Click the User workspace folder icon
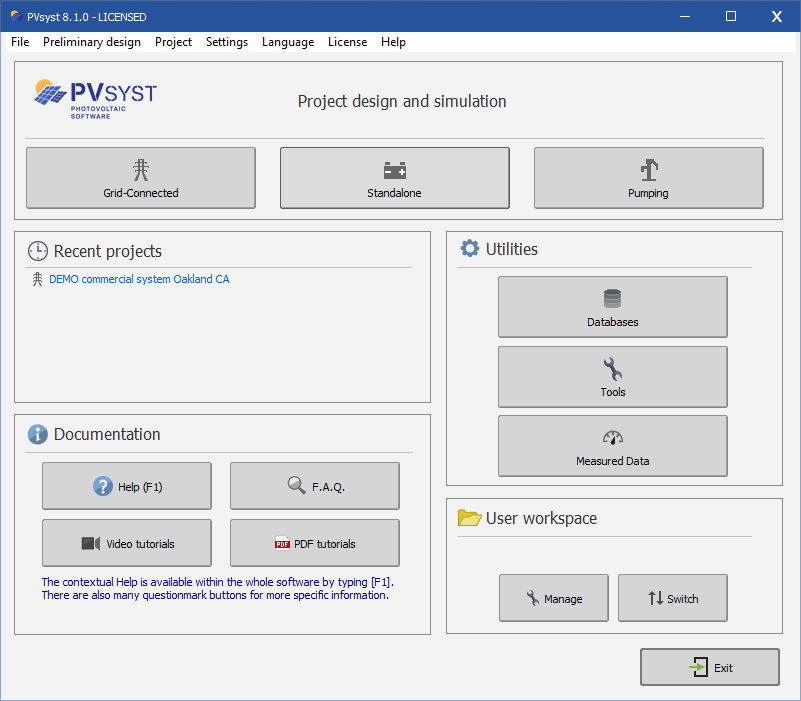801x701 pixels. pos(469,517)
